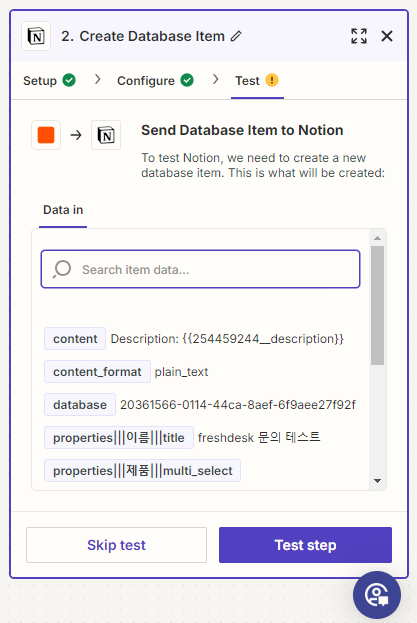Viewport: 417px width, 623px height.
Task: Click the search magnifier icon
Action: click(62, 269)
